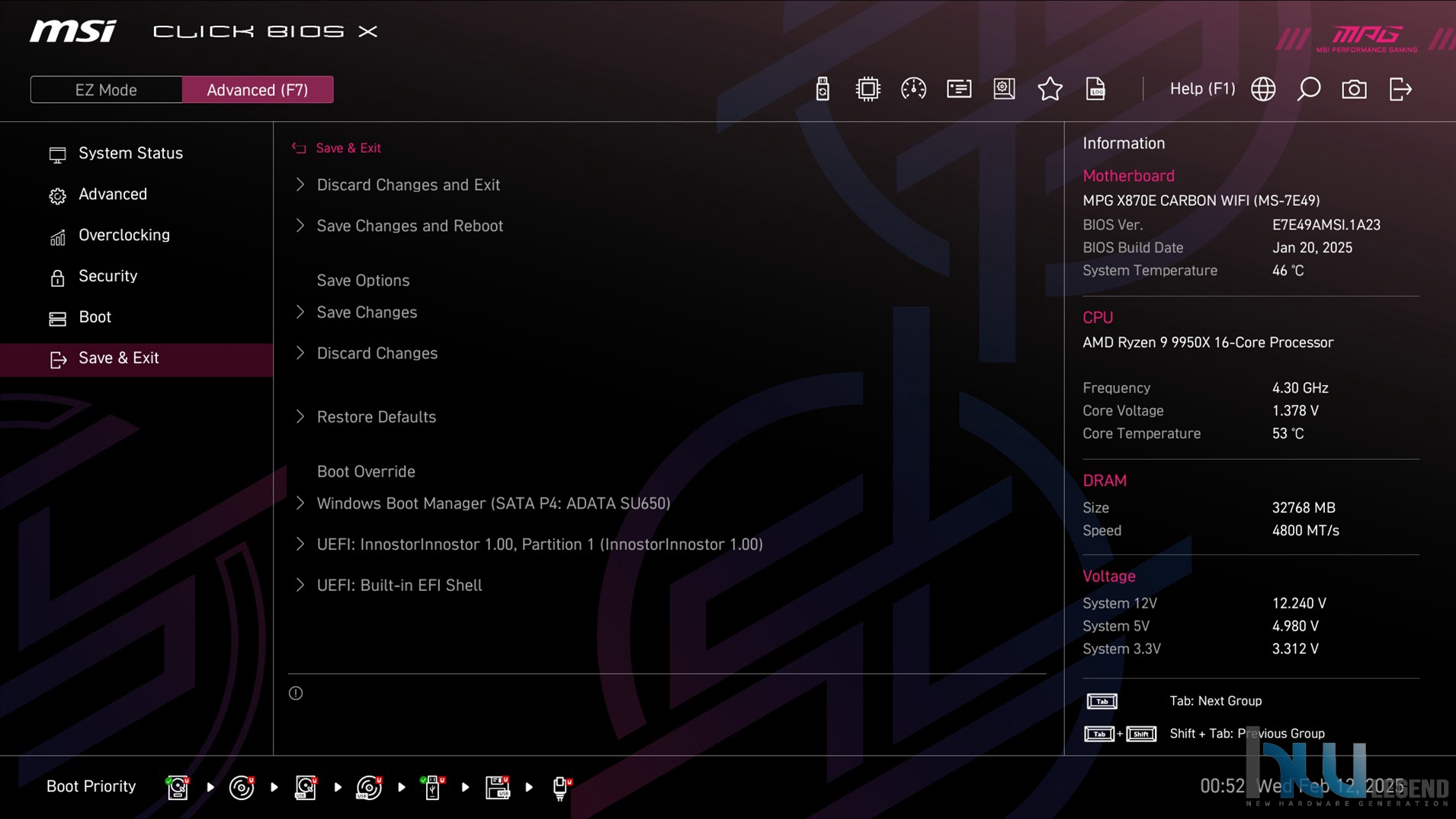Viewport: 1456px width, 819px height.
Task: Click the 00:52 clock time at bottom right
Action: point(1222,786)
